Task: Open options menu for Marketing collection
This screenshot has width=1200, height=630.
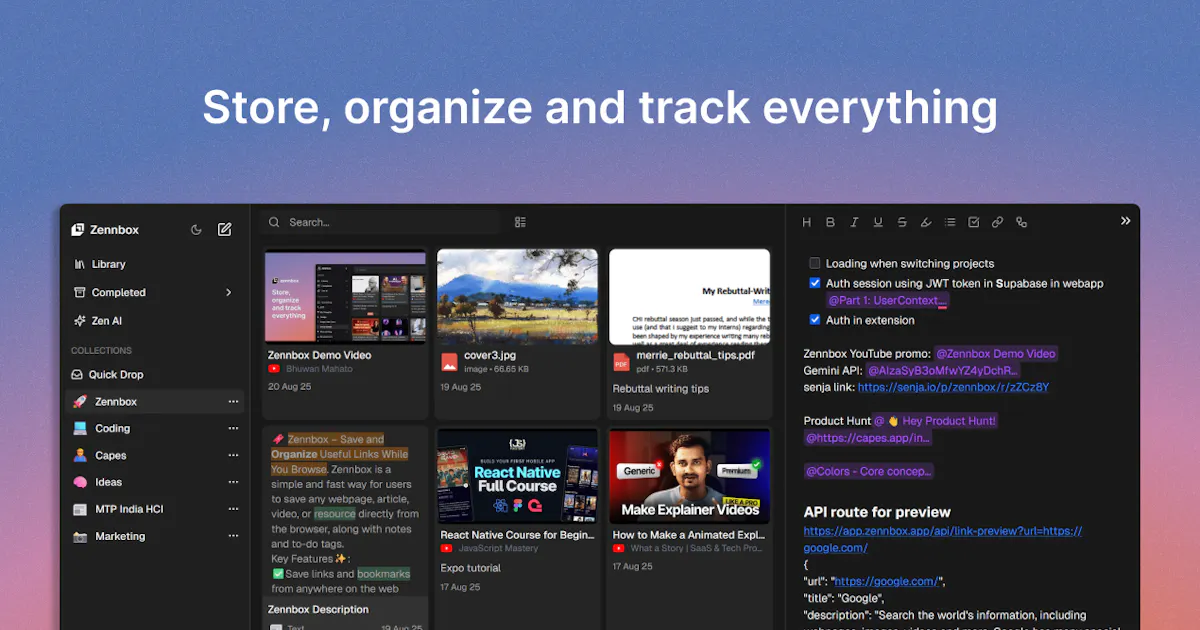Action: [233, 536]
